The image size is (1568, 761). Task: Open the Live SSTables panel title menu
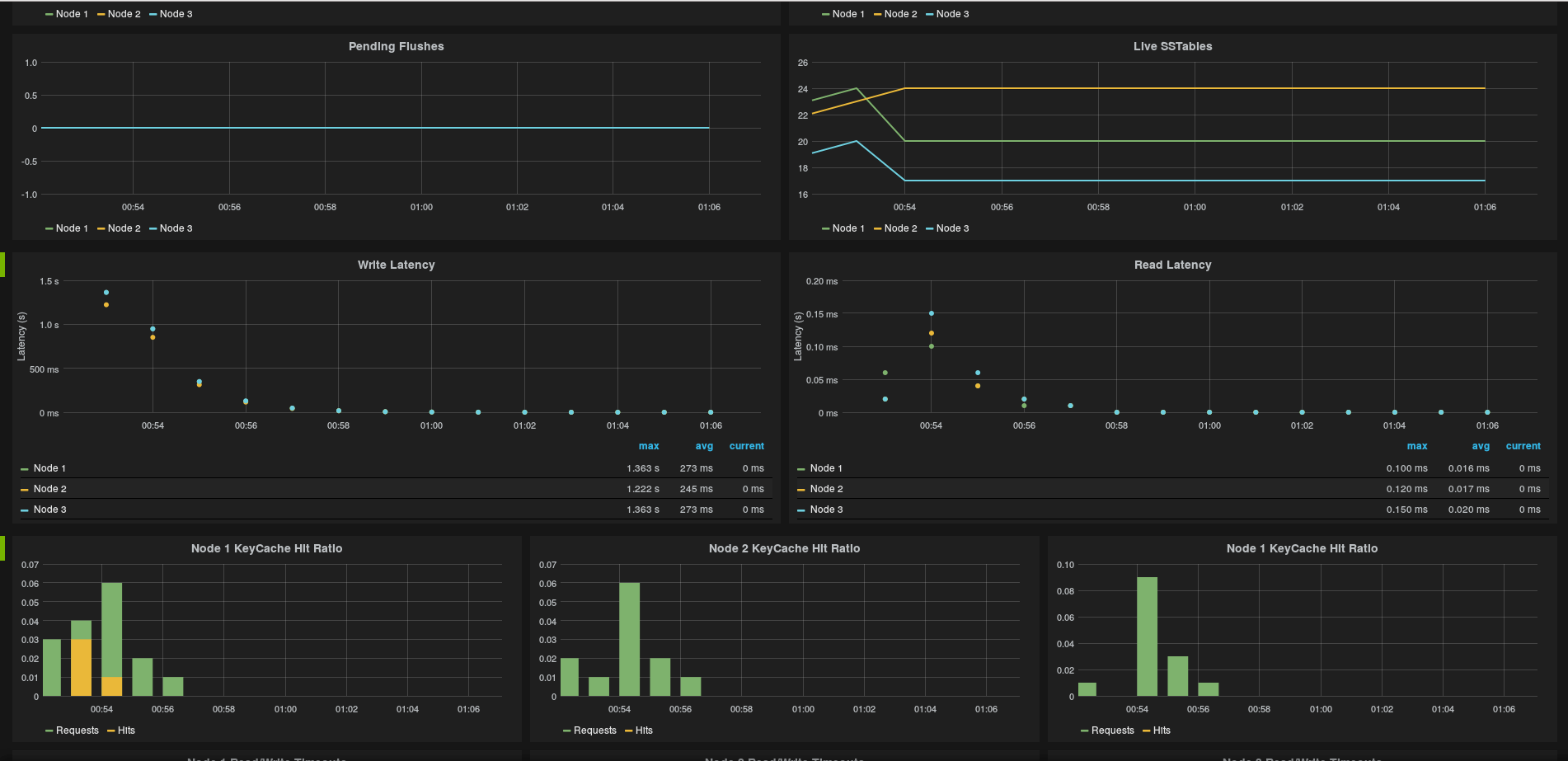[1172, 46]
